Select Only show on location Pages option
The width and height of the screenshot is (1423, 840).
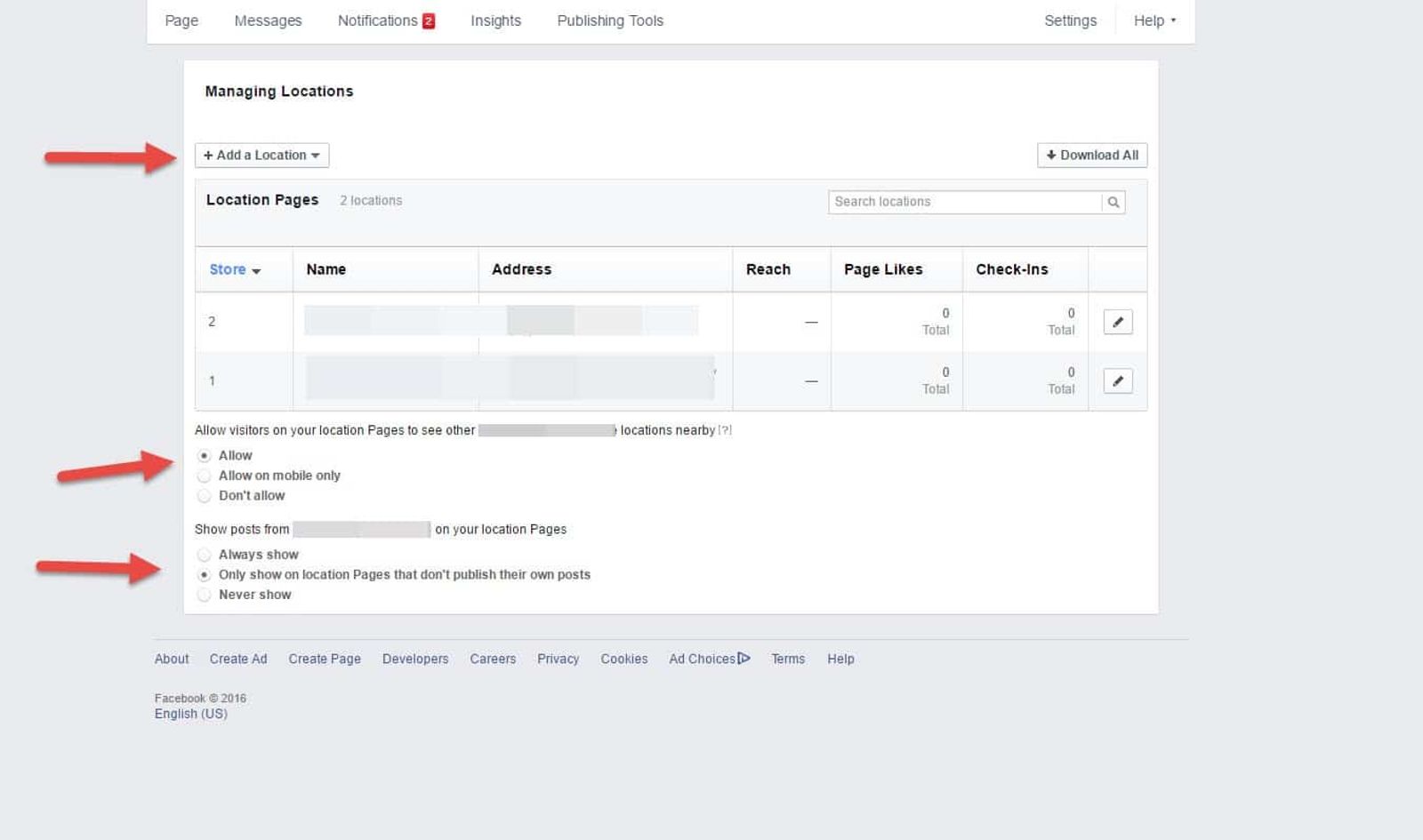pyautogui.click(x=205, y=575)
